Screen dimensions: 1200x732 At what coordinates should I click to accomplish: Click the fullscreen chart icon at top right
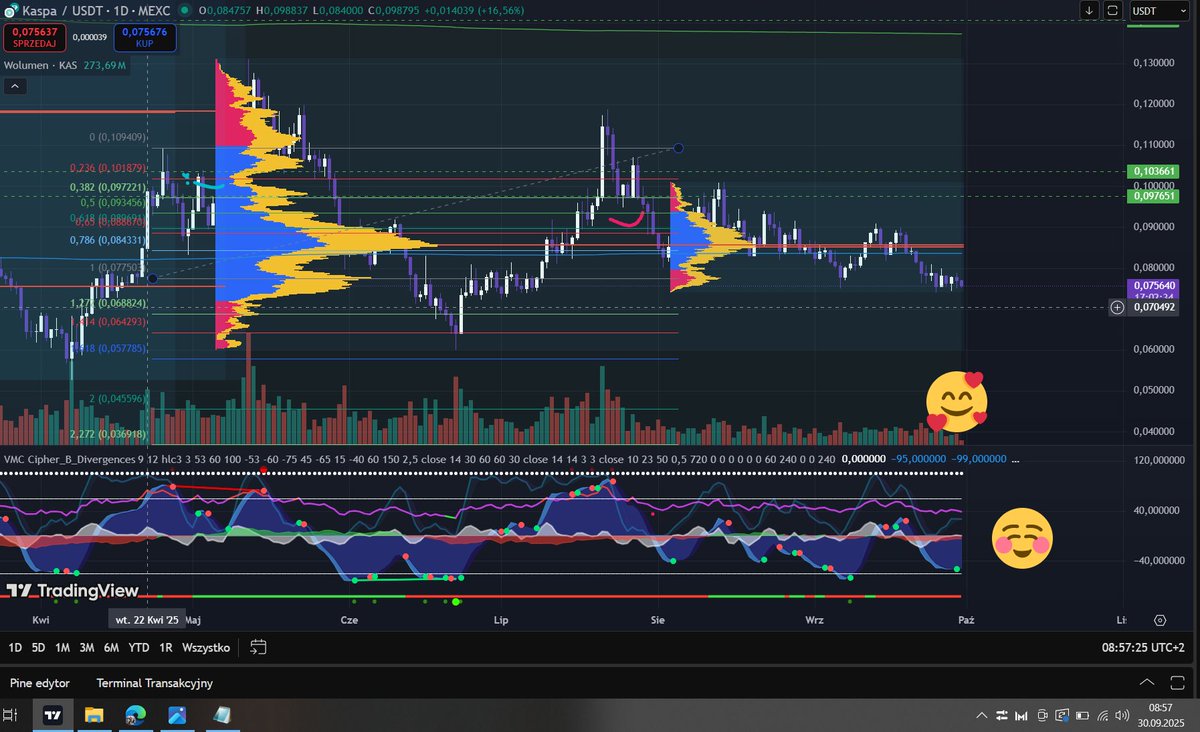1112,10
